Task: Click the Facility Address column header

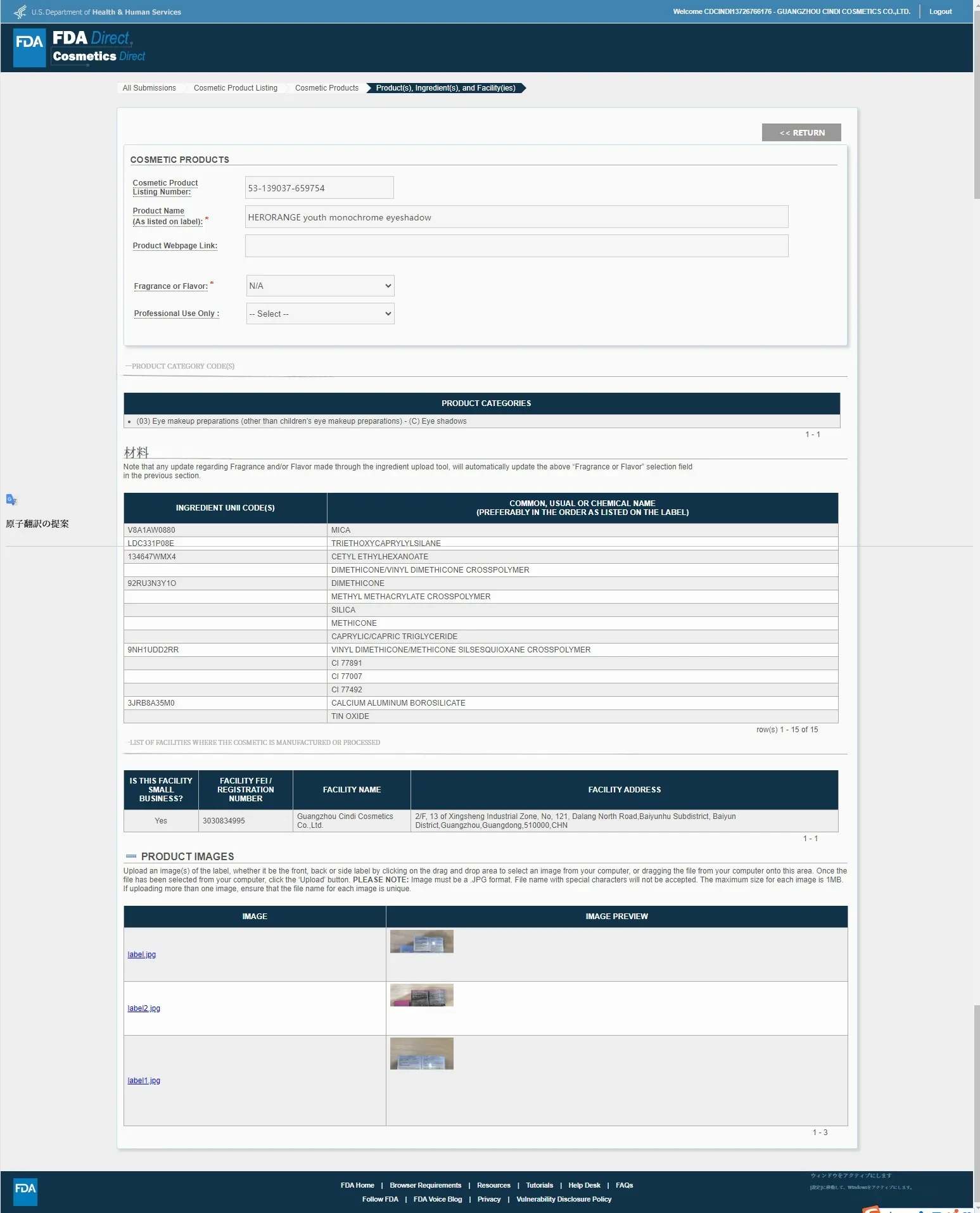Action: point(624,790)
